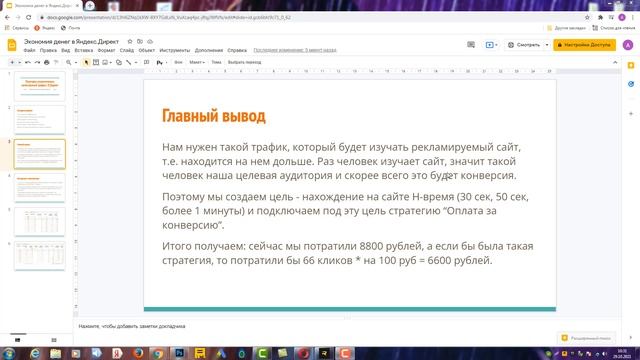Open the Файл menu
The image size is (640, 360).
pos(29,50)
